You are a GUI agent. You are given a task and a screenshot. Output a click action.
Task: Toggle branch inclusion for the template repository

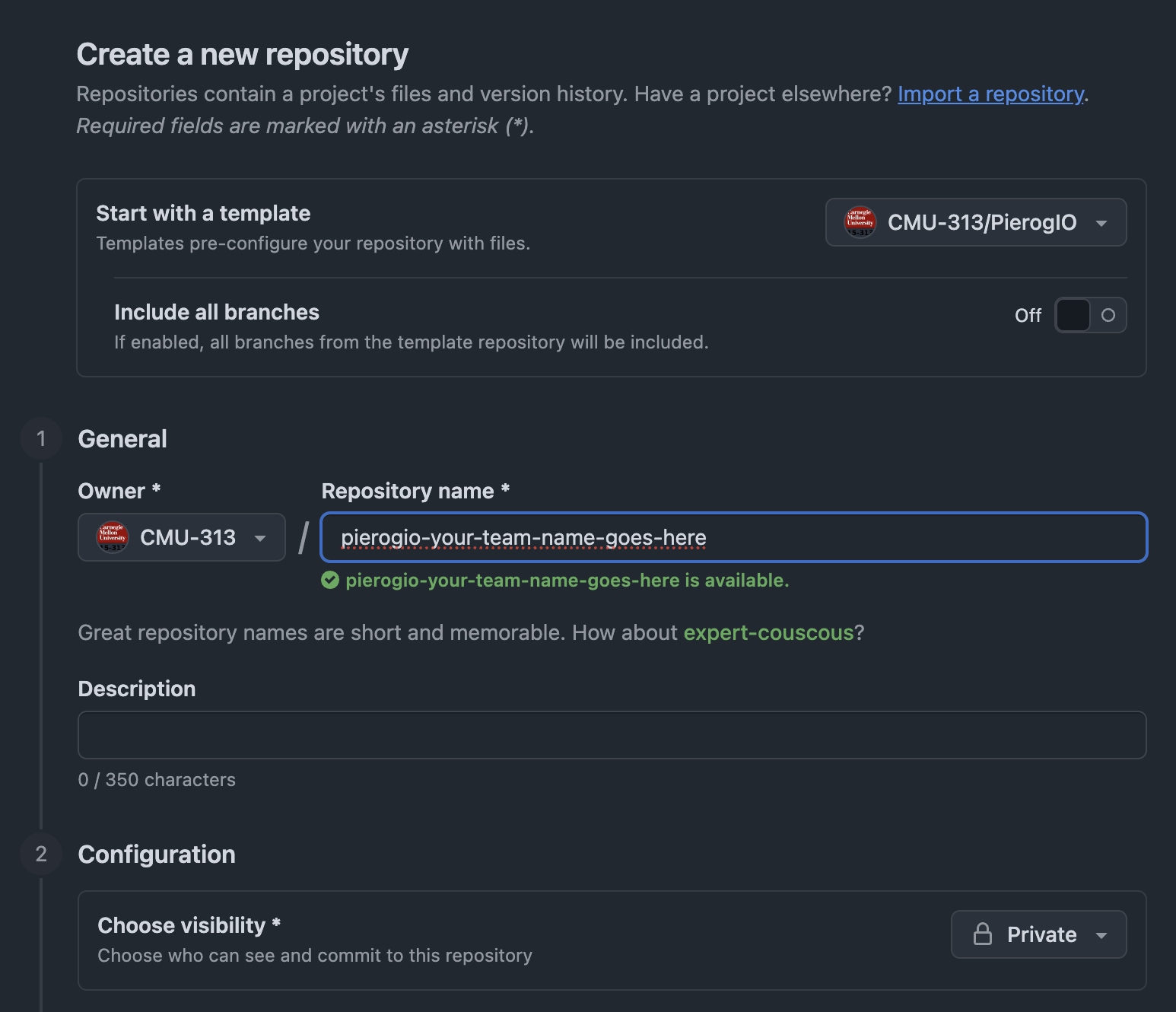click(x=1091, y=315)
